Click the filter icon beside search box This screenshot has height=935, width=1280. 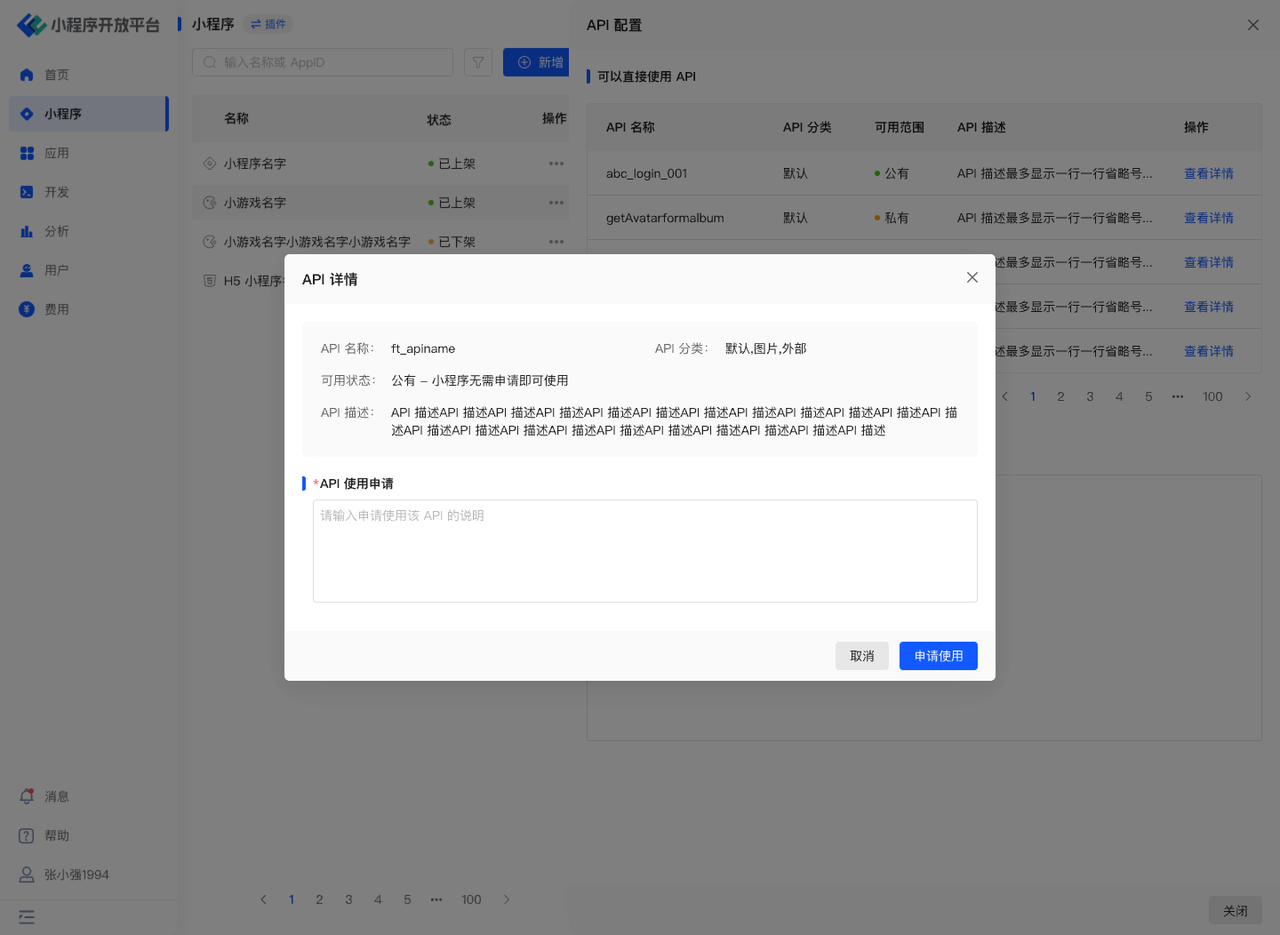pyautogui.click(x=478, y=63)
